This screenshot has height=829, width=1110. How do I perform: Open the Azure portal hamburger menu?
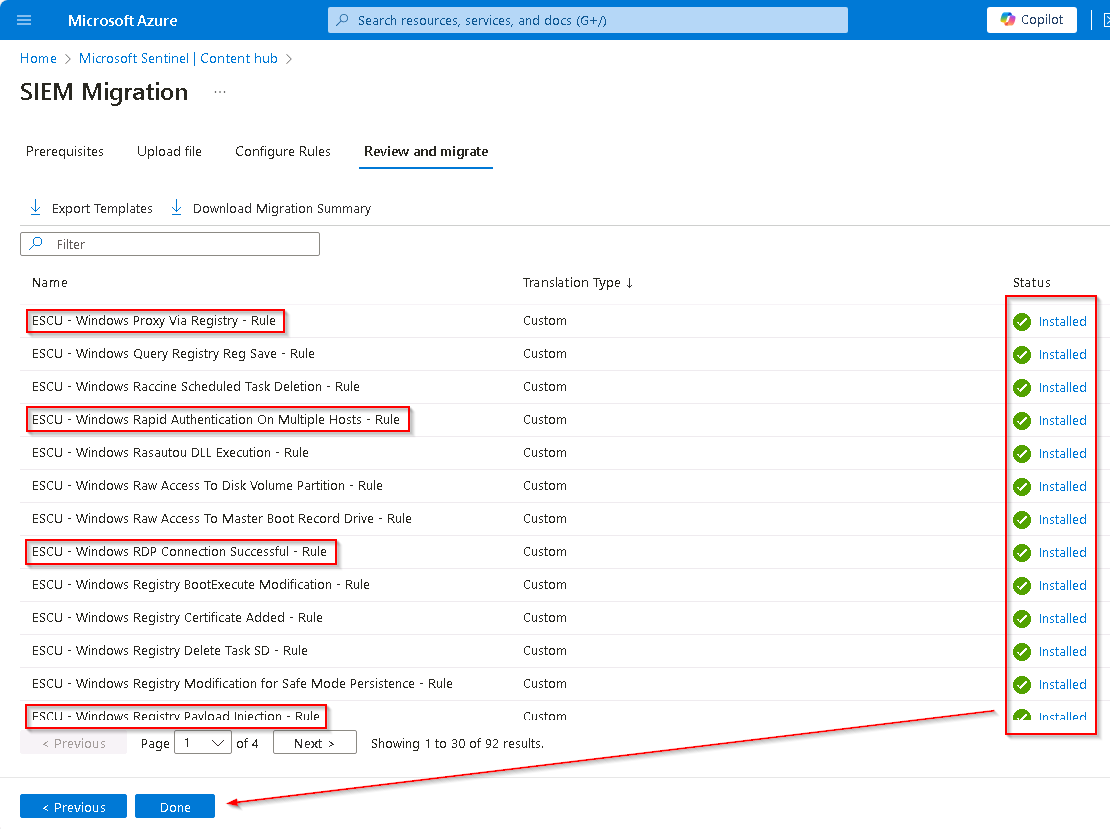[x=24, y=21]
